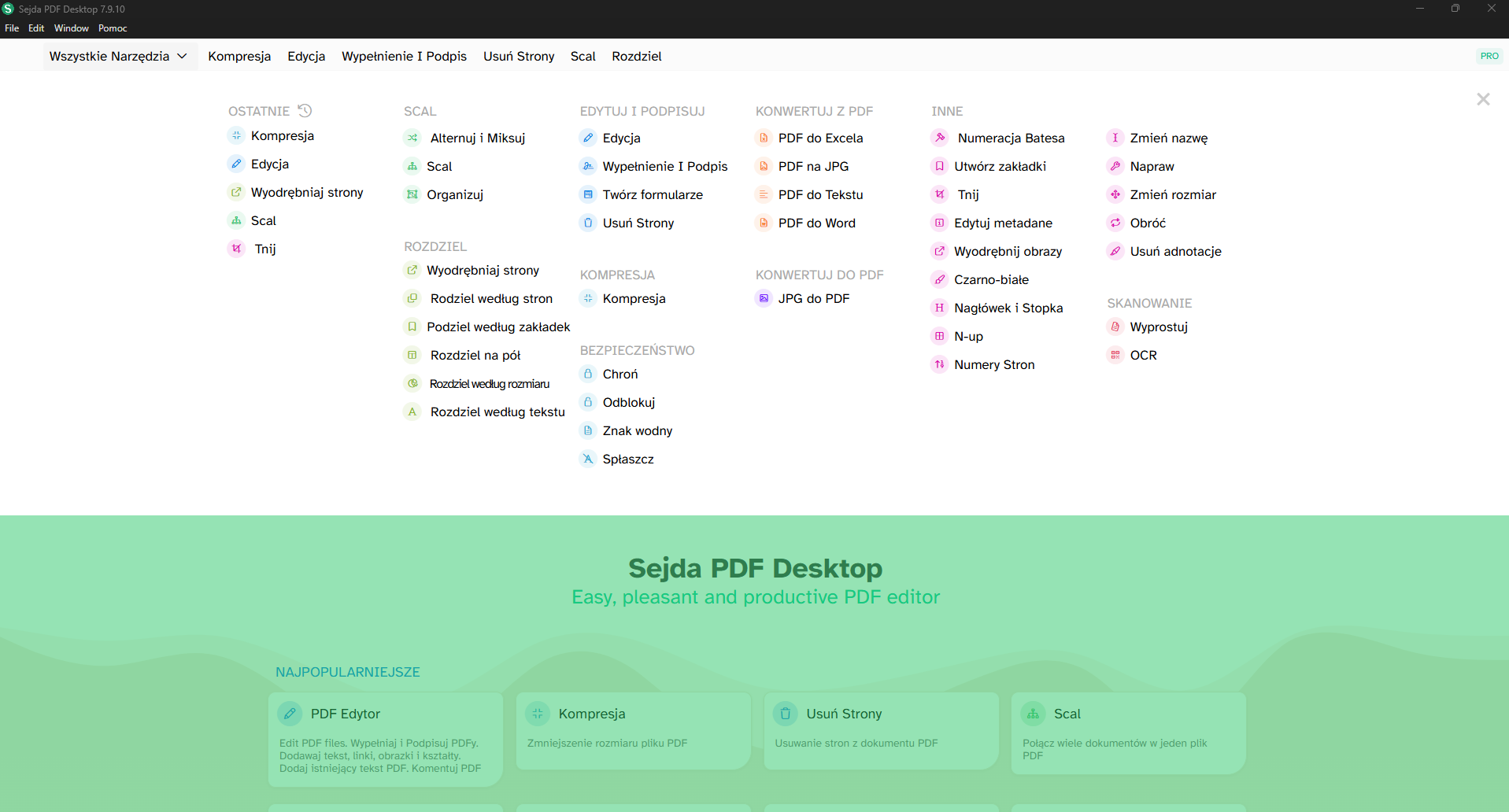The width and height of the screenshot is (1509, 812).
Task: Click the Rozdziel na pół icon
Action: tap(412, 355)
